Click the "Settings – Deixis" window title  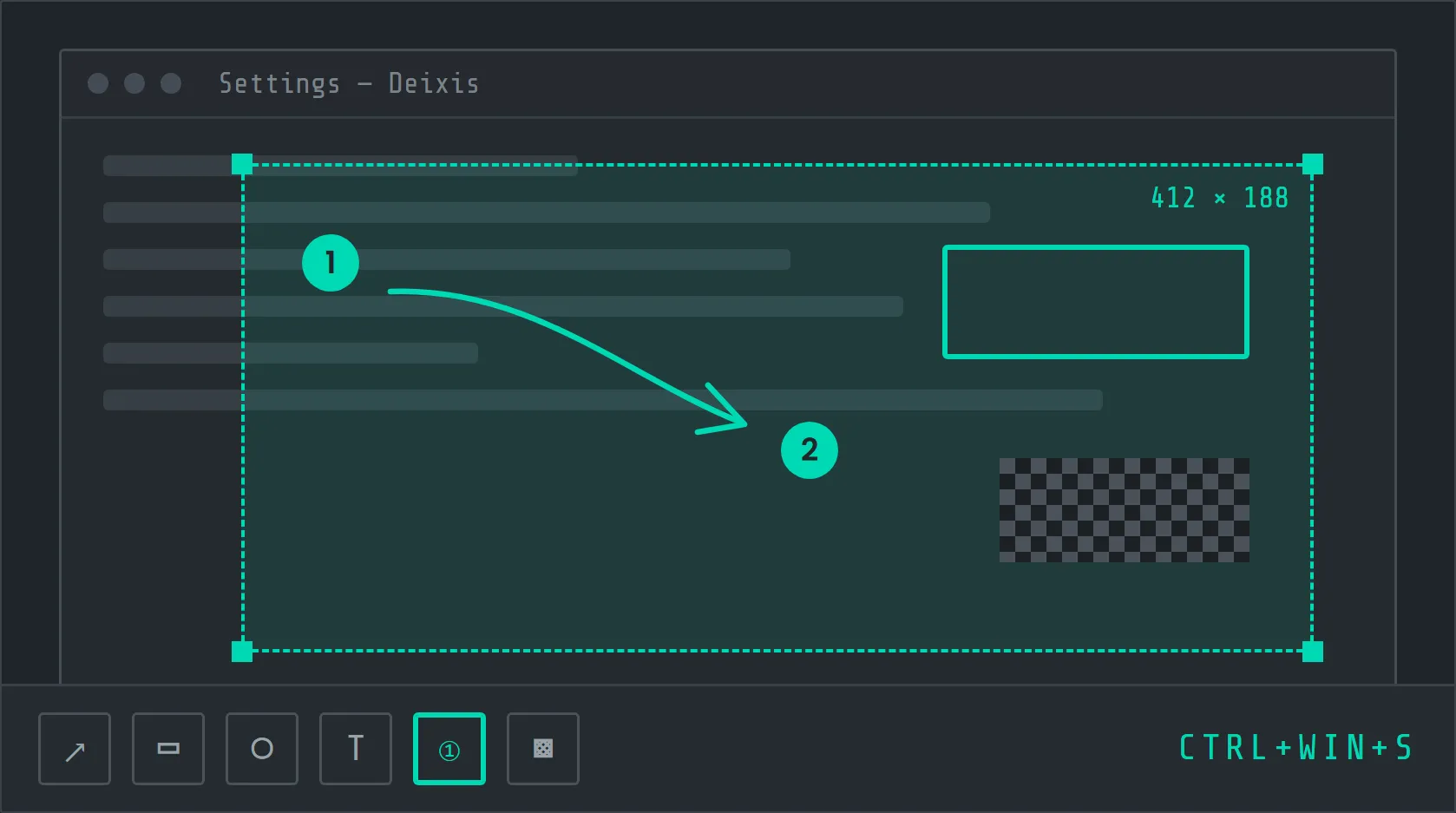pyautogui.click(x=349, y=83)
